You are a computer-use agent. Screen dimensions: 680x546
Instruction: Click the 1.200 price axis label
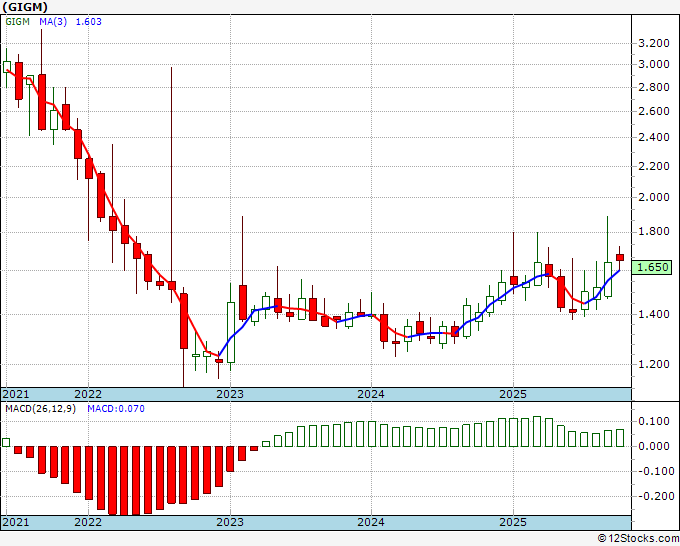point(654,364)
